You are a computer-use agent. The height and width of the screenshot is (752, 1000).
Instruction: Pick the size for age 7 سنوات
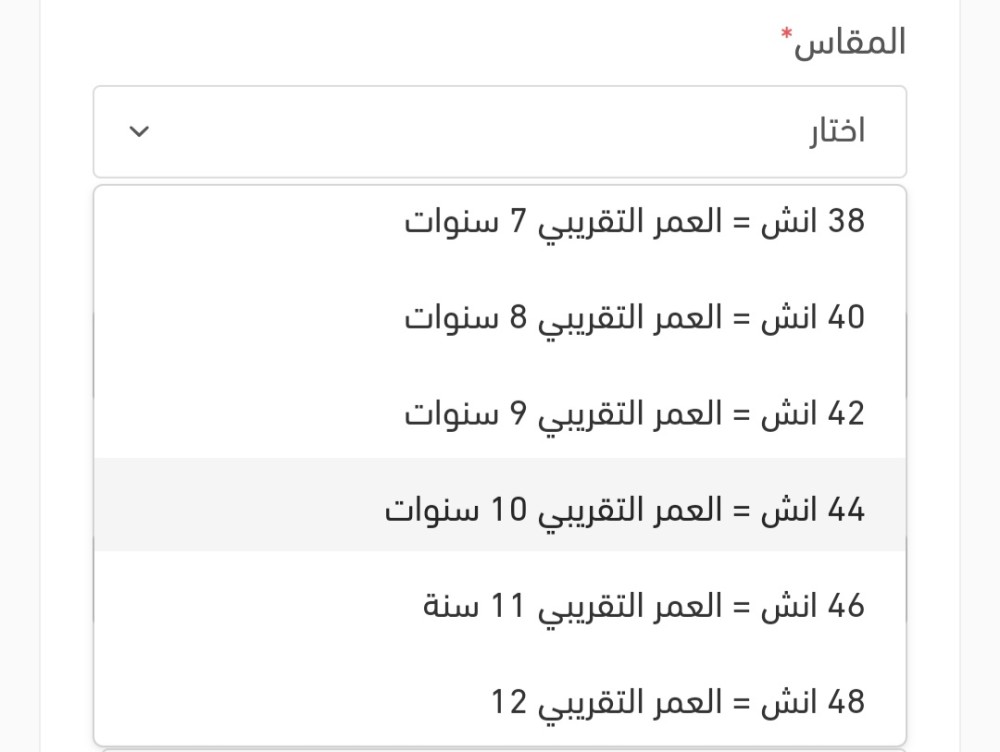(634, 221)
